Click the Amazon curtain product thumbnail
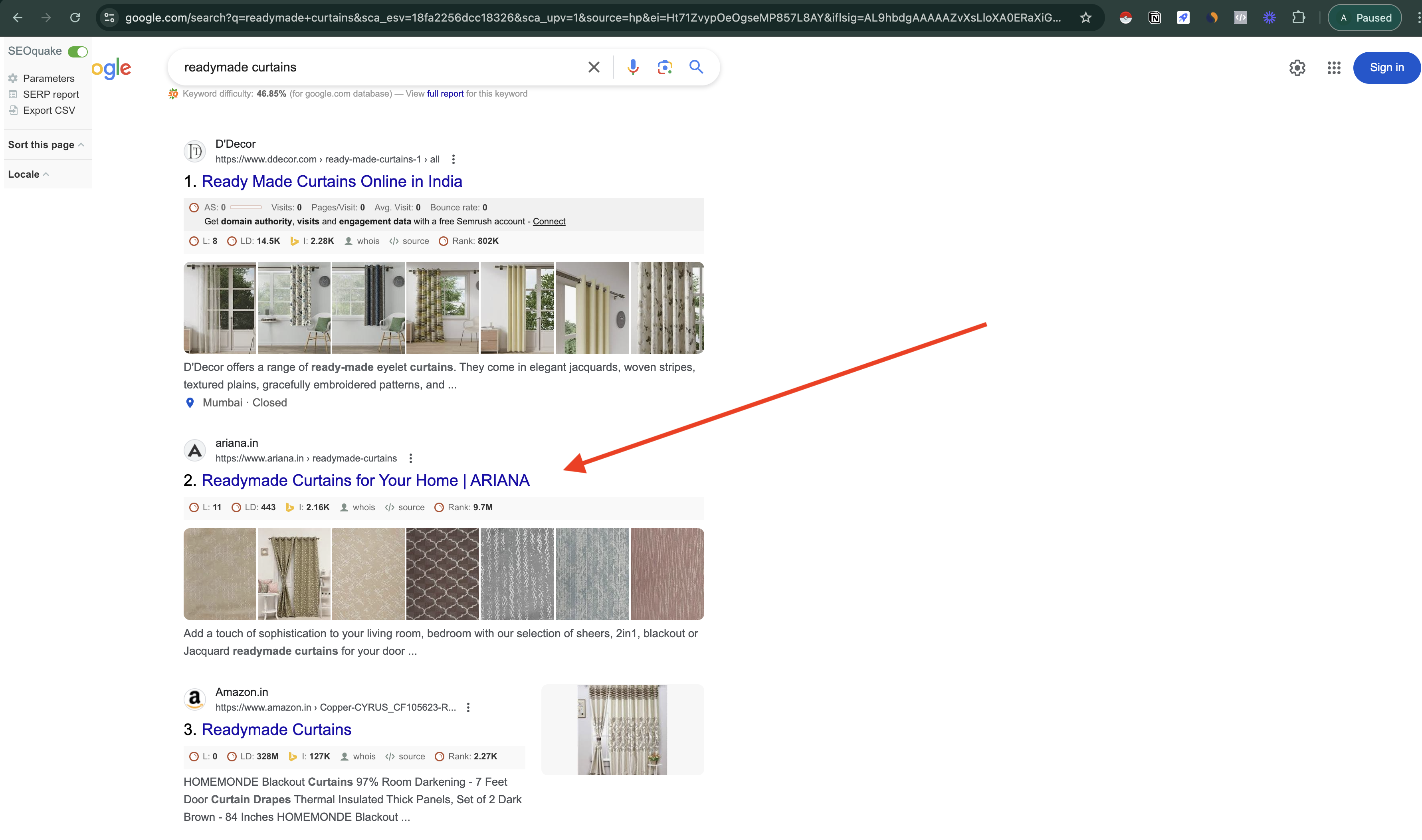1422x840 pixels. pyautogui.click(x=622, y=729)
